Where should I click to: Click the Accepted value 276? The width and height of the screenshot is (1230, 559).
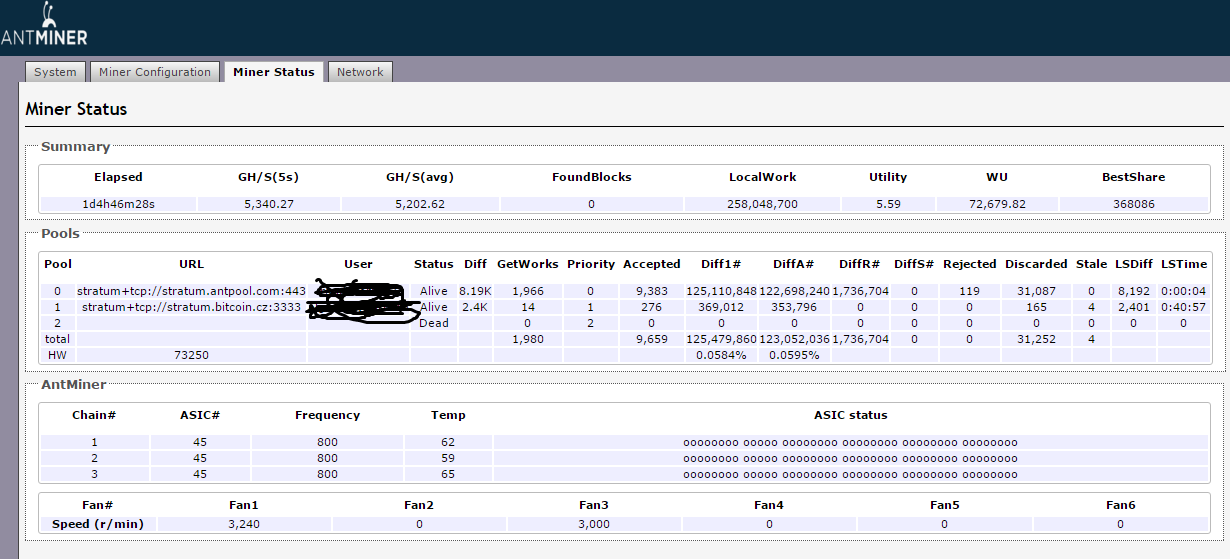(x=651, y=307)
